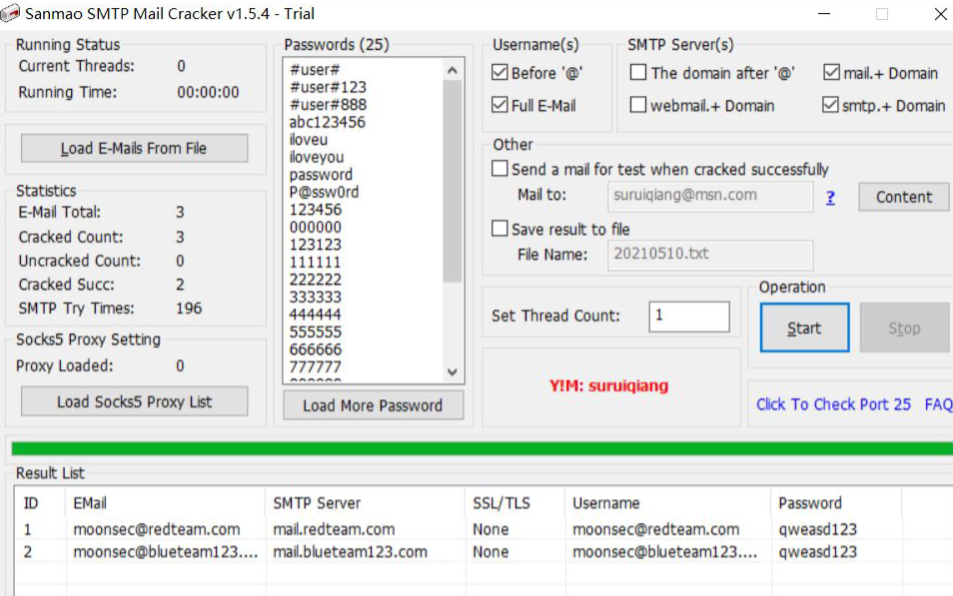953x596 pixels.
Task: Open the Click To Check Port 25 link
Action: [833, 404]
